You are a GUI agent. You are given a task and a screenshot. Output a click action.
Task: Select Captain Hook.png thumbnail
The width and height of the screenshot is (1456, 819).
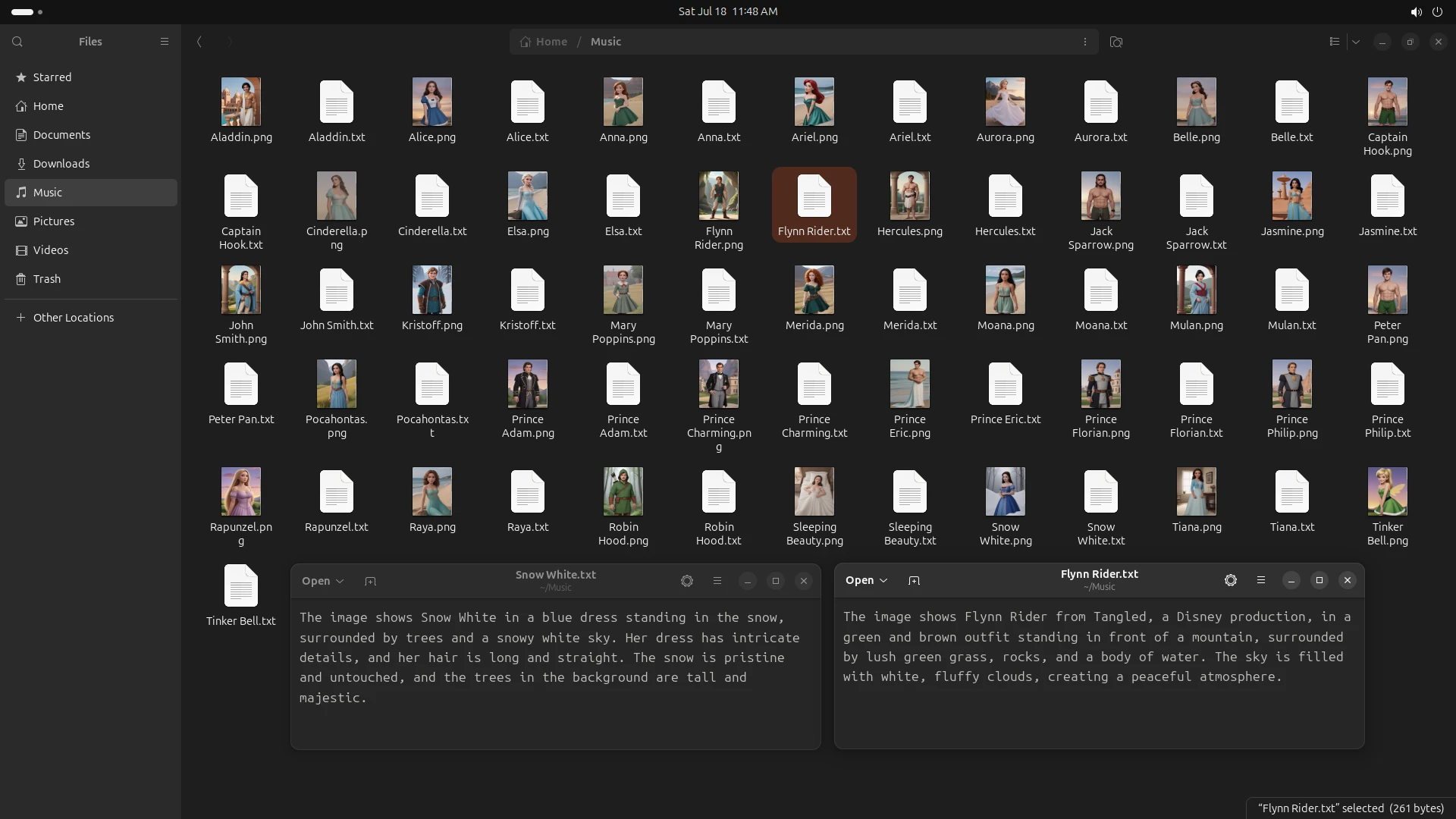point(1388,102)
